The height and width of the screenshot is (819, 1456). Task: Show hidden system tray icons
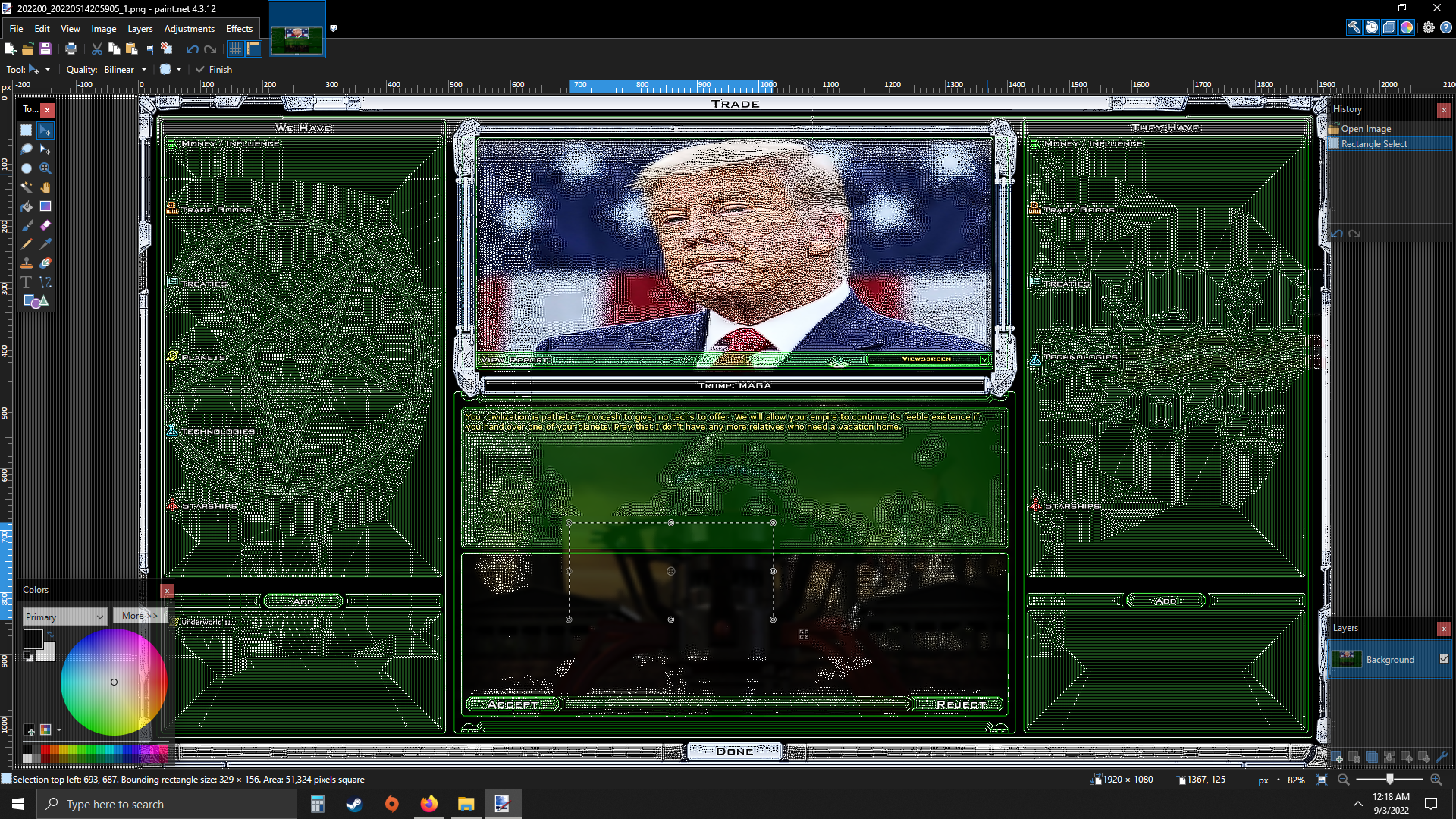[x=1357, y=804]
